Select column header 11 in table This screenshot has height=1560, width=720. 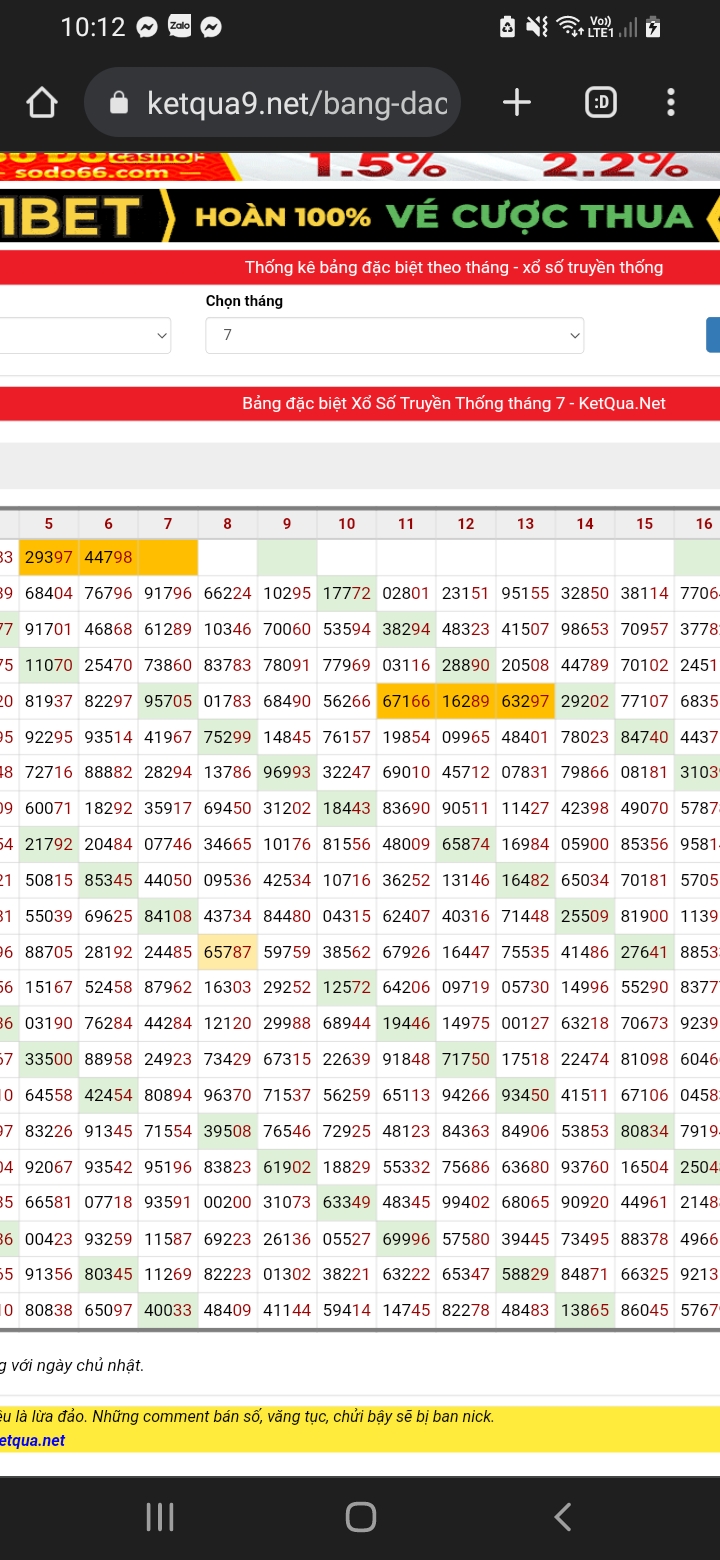[406, 524]
